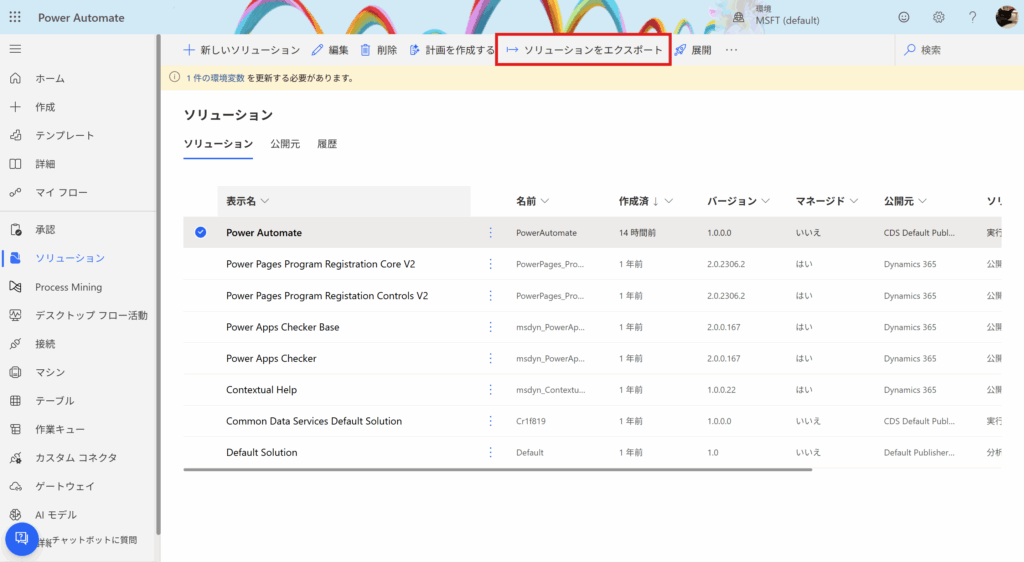Click the sidebar vertical scrollbar
This screenshot has width=1024, height=562.
(x=158, y=284)
